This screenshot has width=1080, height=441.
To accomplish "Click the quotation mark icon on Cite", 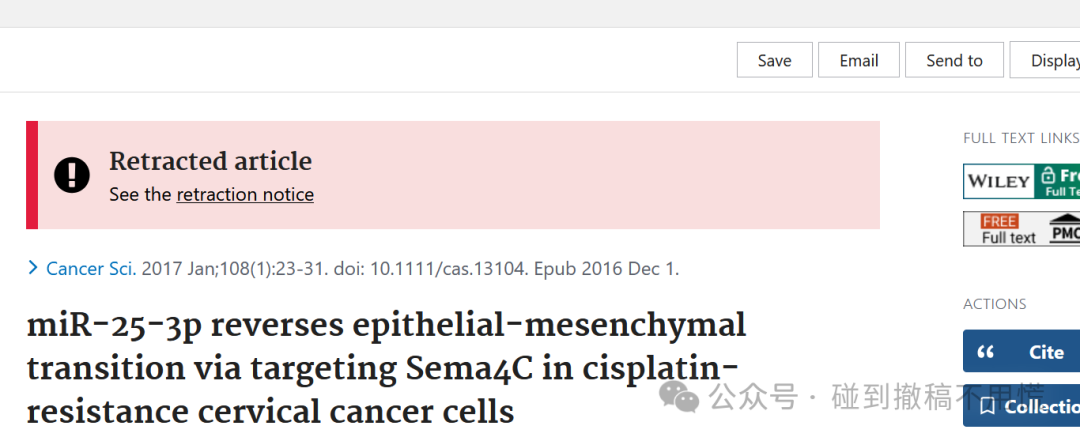I will click(x=986, y=352).
